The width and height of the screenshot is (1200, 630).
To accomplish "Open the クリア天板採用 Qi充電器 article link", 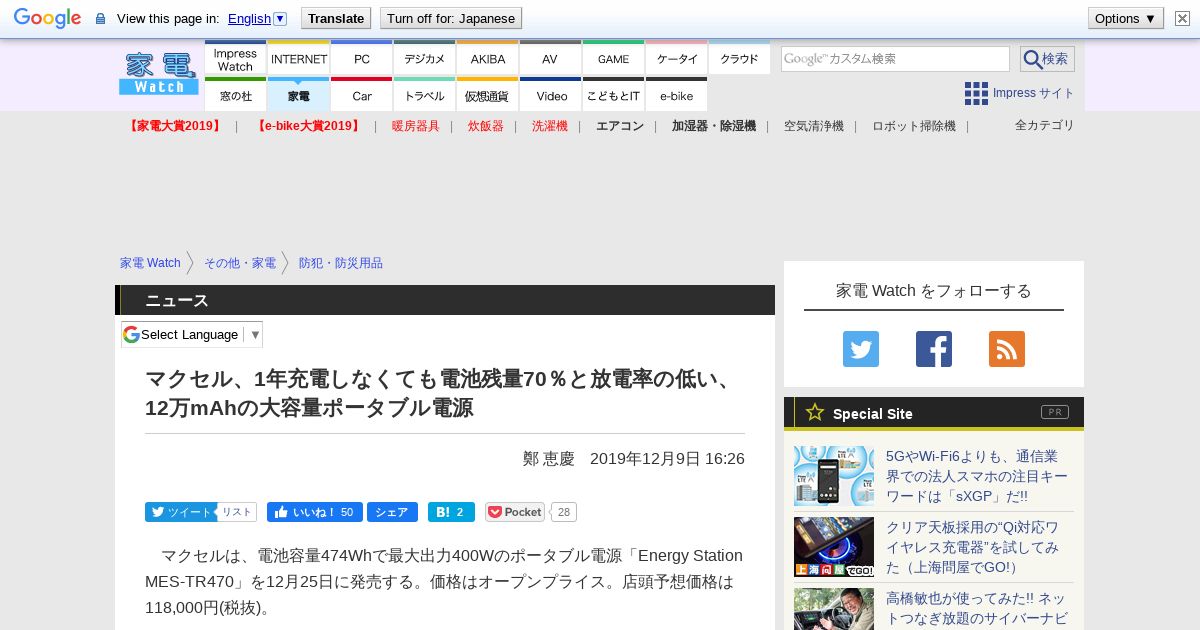I will [x=972, y=547].
